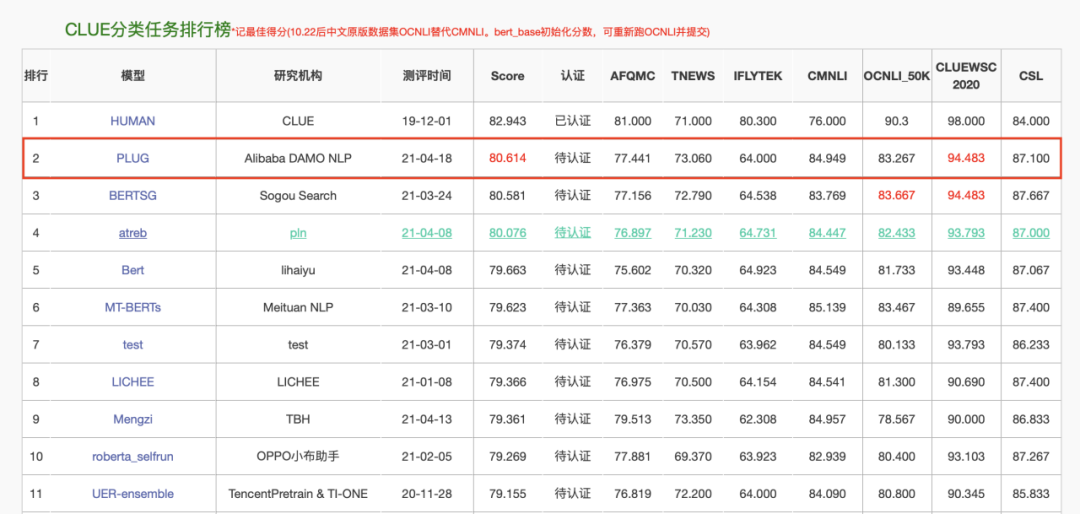1080x514 pixels.
Task: Click the green 80.076 score link
Action: 508,233
